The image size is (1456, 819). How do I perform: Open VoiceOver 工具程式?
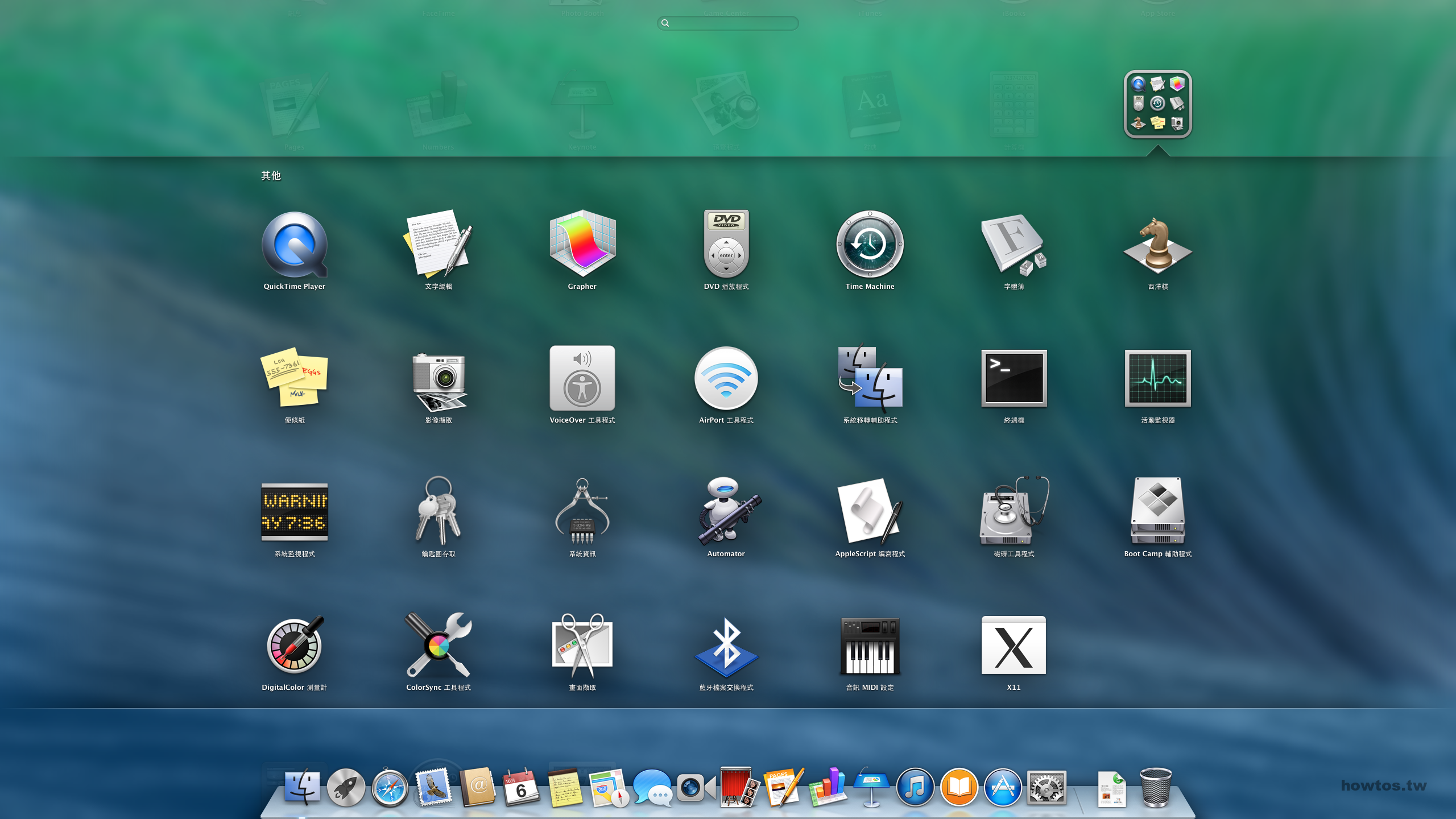tap(582, 378)
